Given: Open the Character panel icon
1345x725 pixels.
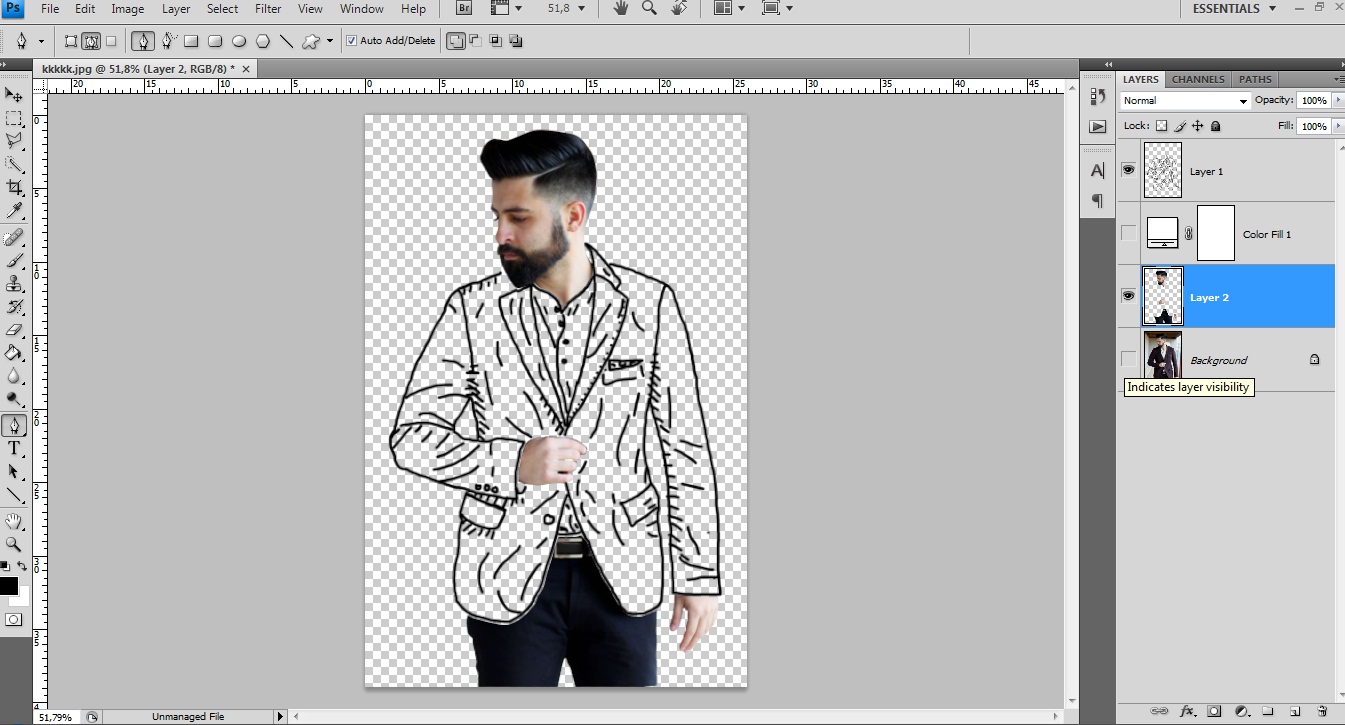Looking at the screenshot, I should [1098, 171].
